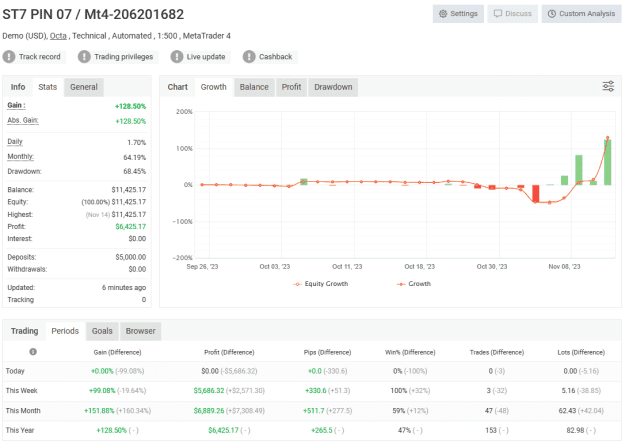Toggle the Equity Growth legend series
This screenshot has height=446, width=625.
pyautogui.click(x=320, y=284)
